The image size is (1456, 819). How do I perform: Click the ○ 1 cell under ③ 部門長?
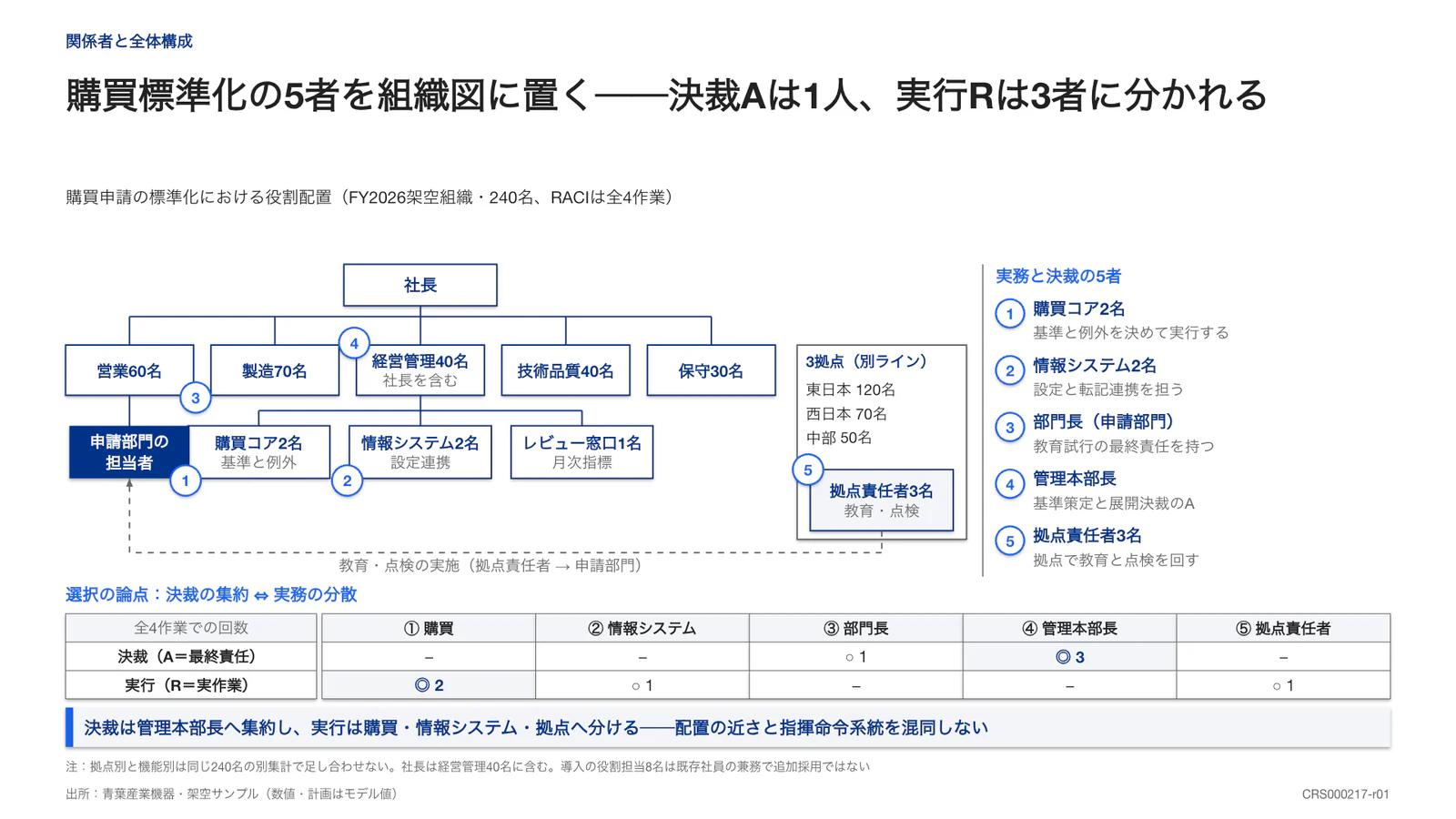point(855,656)
